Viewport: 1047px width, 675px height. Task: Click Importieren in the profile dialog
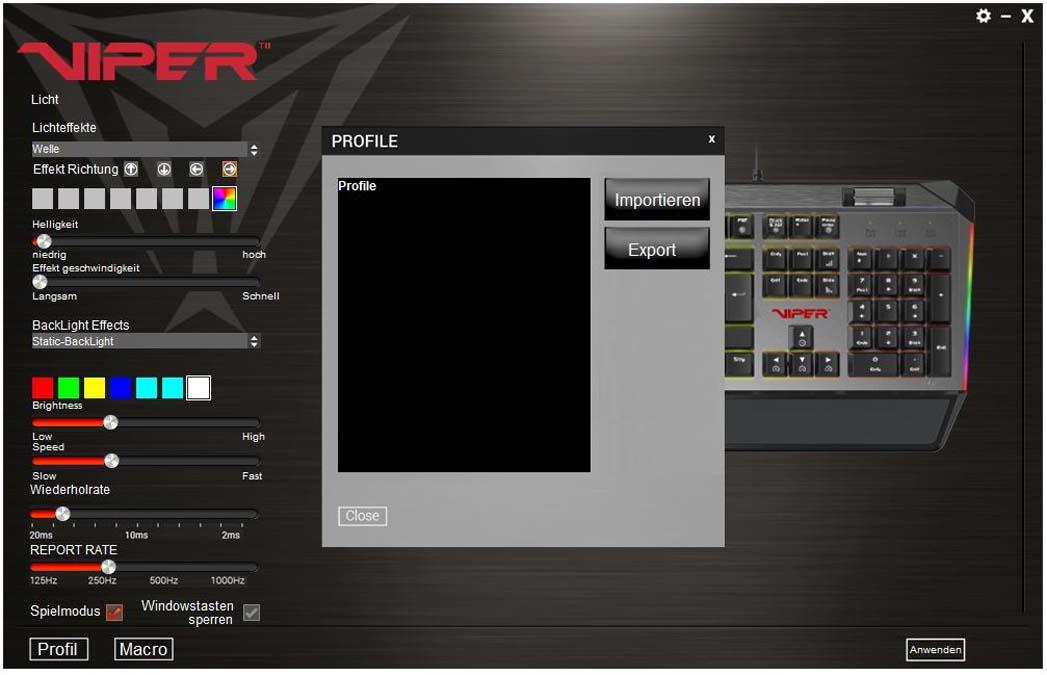click(657, 199)
